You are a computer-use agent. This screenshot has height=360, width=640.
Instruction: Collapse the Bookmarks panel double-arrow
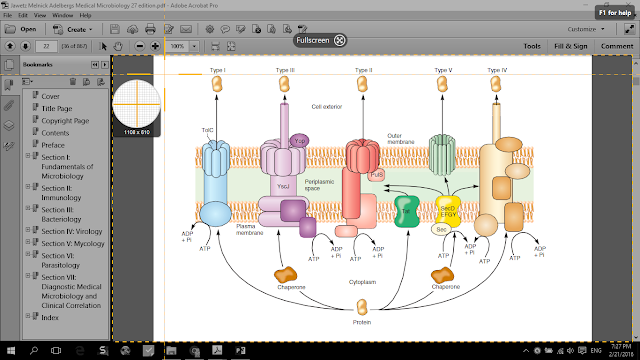(95, 64)
